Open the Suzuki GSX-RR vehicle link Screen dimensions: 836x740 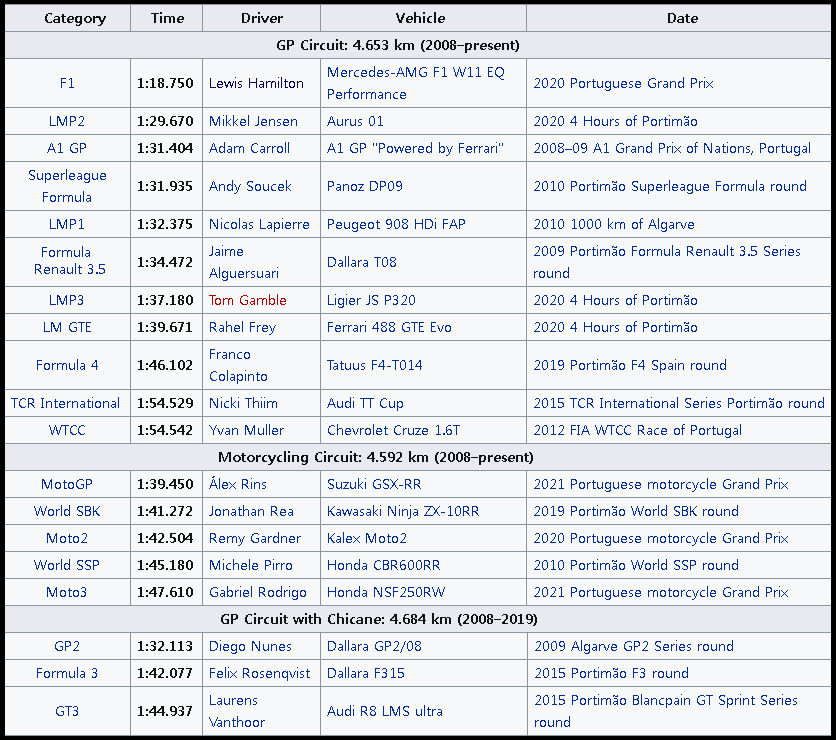[x=374, y=484]
